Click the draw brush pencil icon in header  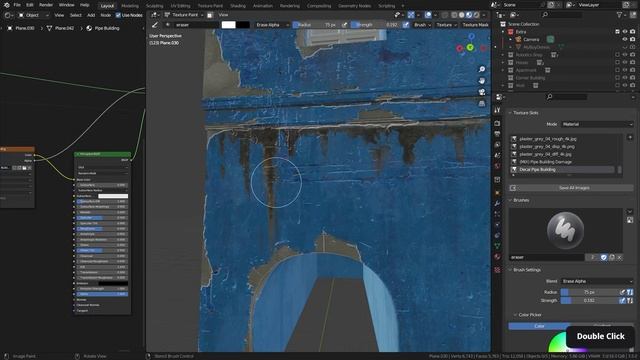click(155, 25)
